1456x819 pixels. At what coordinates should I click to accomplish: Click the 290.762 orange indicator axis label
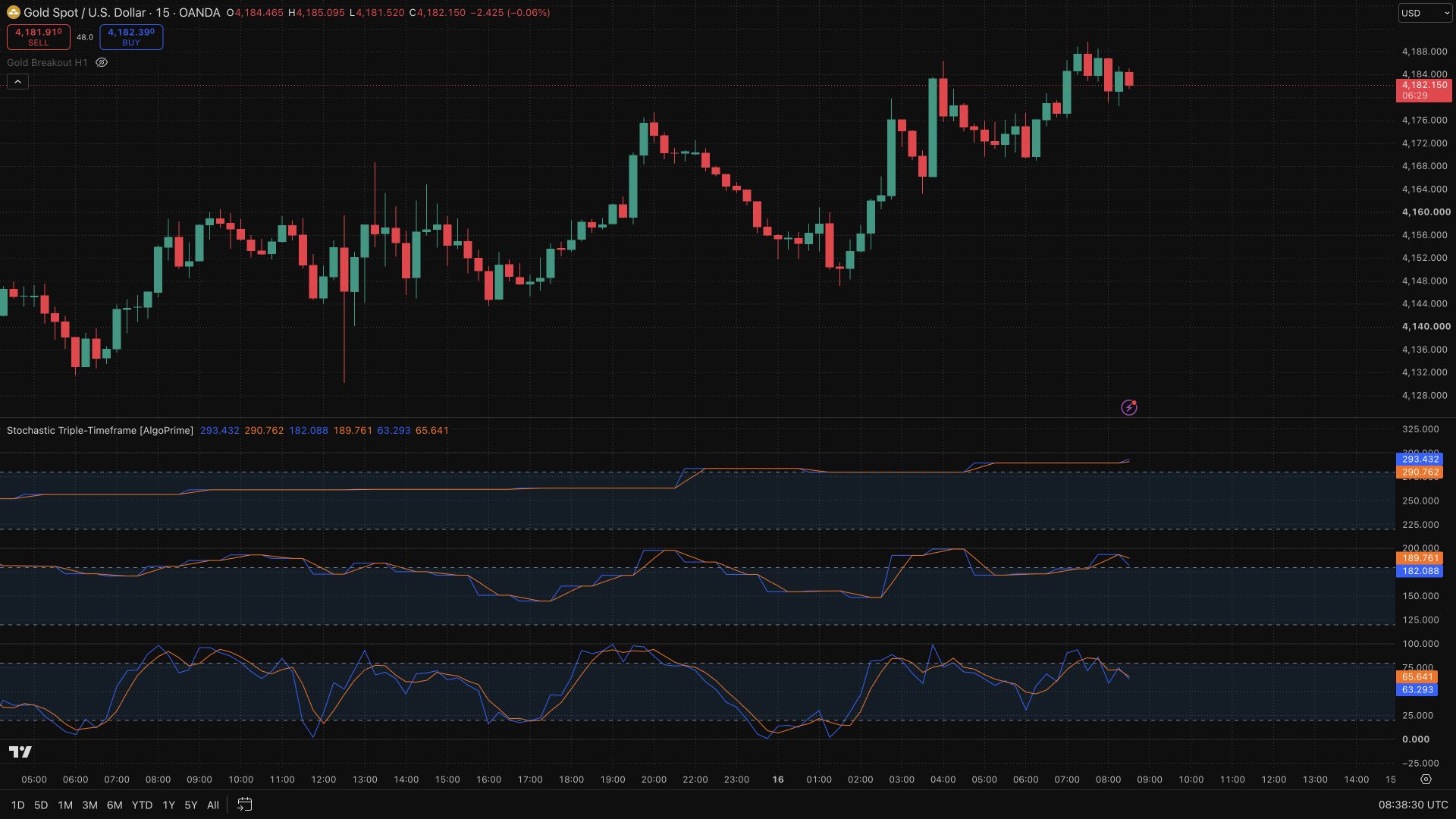pyautogui.click(x=1420, y=472)
